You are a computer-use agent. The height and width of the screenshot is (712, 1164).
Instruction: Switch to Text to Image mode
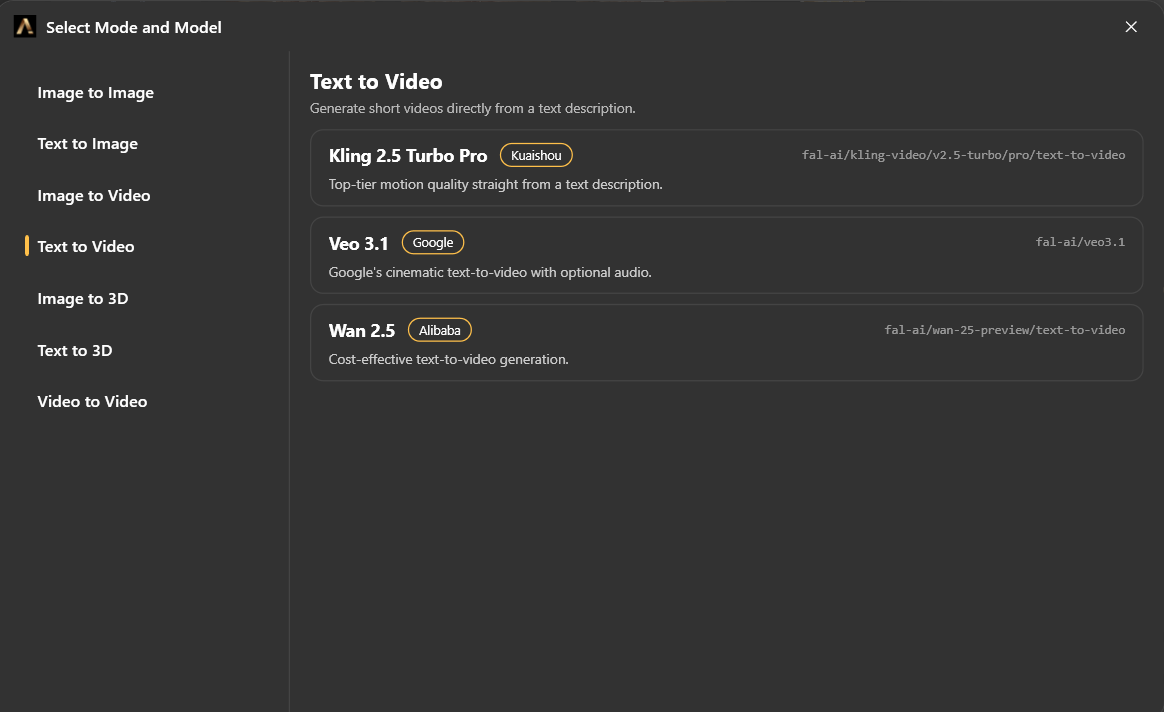(88, 144)
